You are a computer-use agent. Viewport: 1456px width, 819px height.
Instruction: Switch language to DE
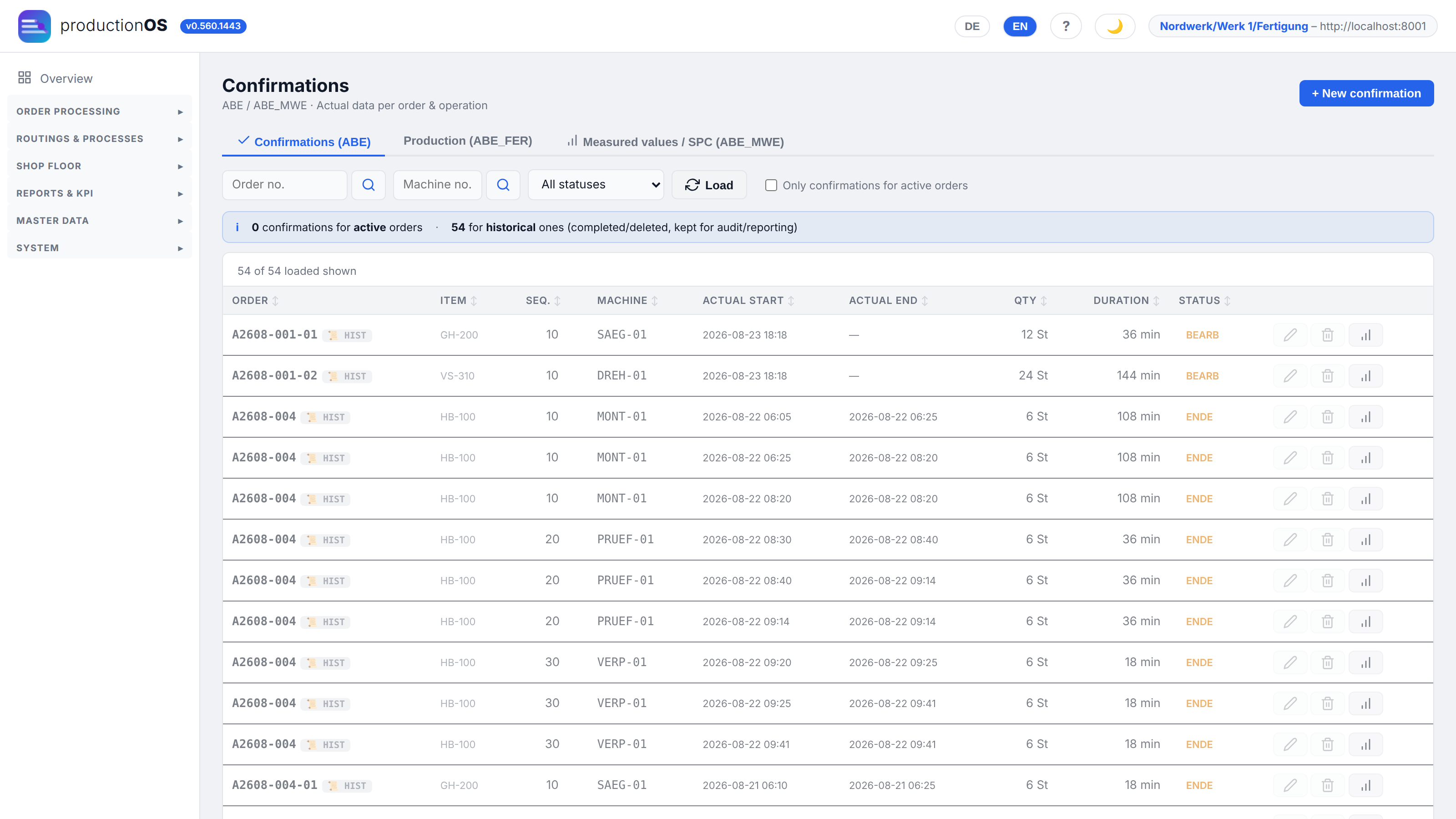coord(971,26)
